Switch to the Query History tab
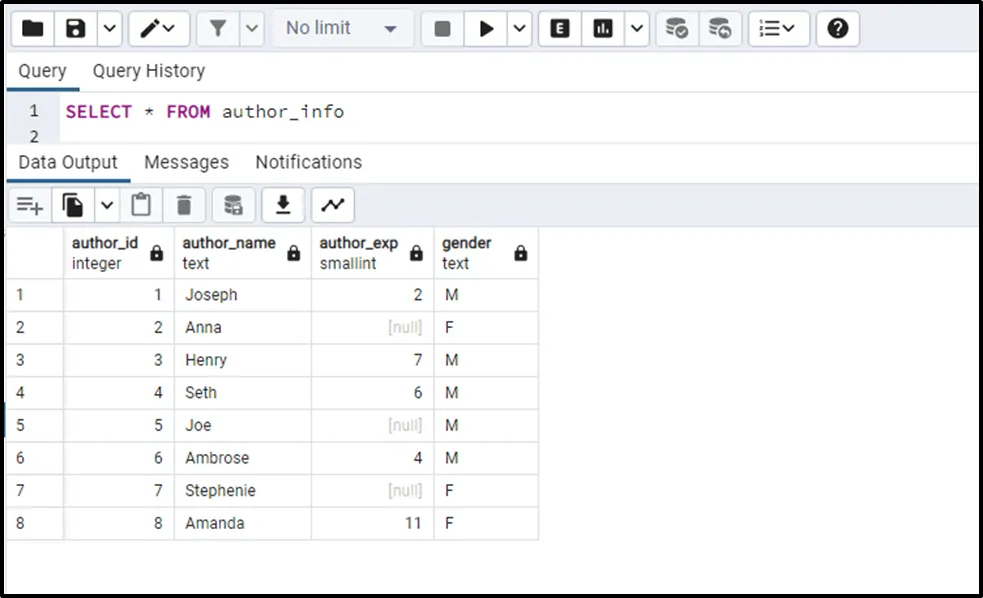Screen dimensions: 983x598 tap(148, 71)
